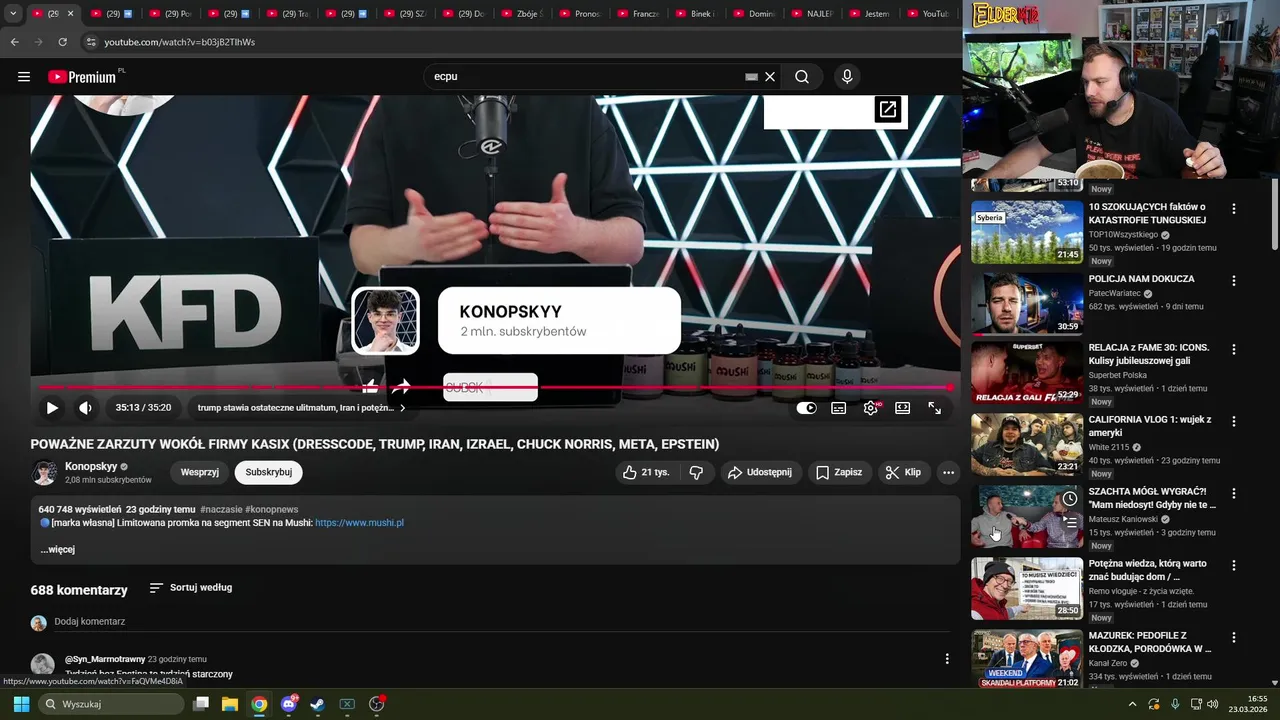Open 'MAZUREK: PEDOFILE Z KŁODZKA' video title

tap(1149, 642)
